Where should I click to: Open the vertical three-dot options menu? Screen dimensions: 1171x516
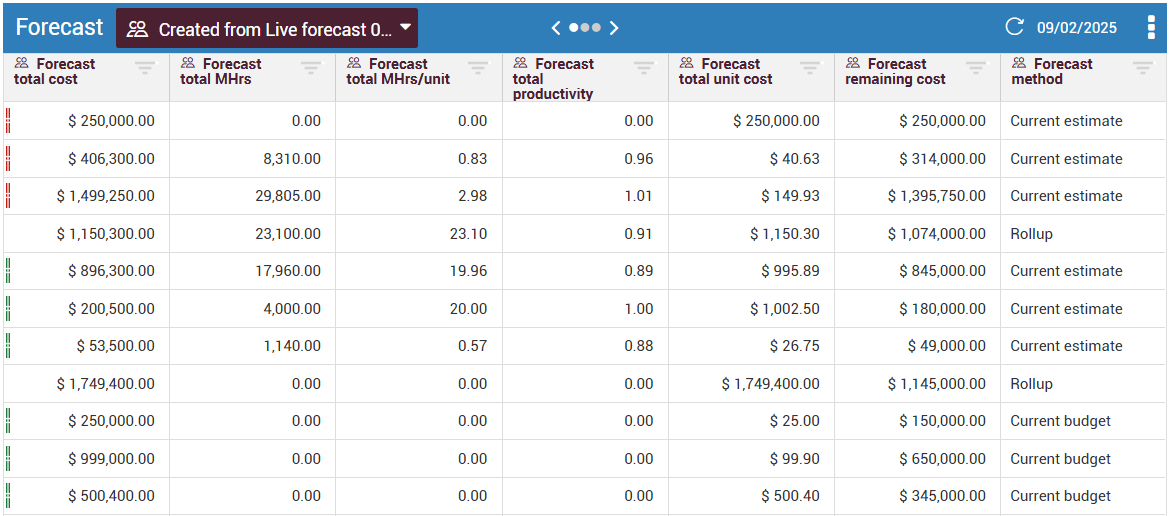pos(1151,27)
